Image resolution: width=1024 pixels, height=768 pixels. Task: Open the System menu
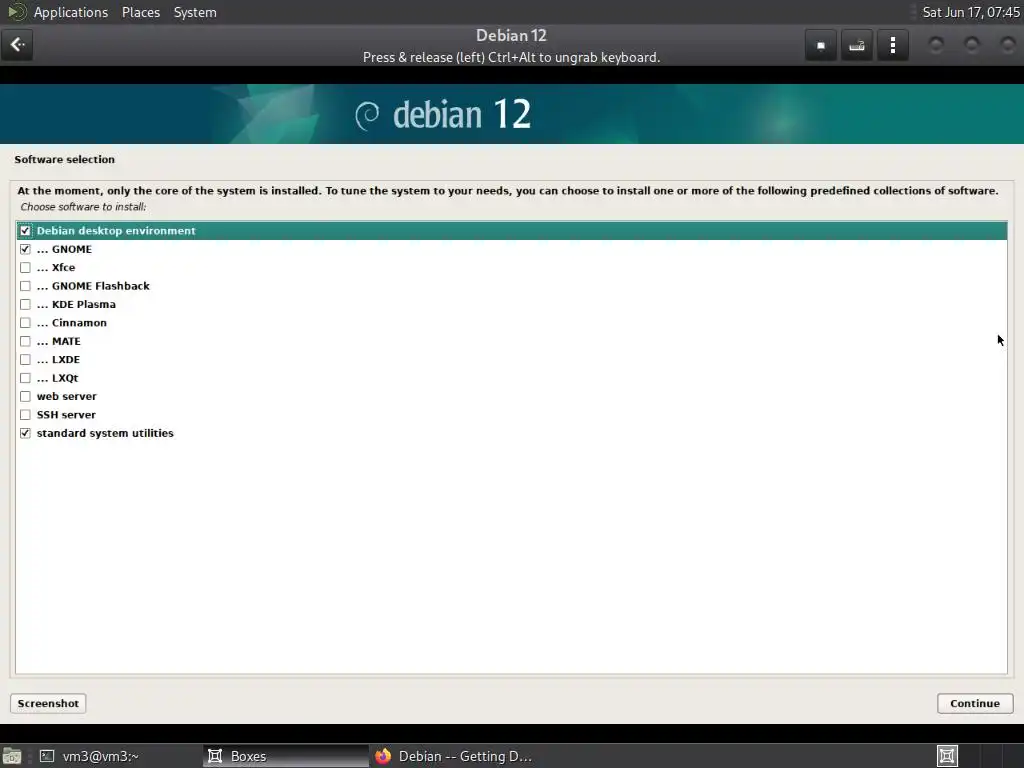(195, 12)
